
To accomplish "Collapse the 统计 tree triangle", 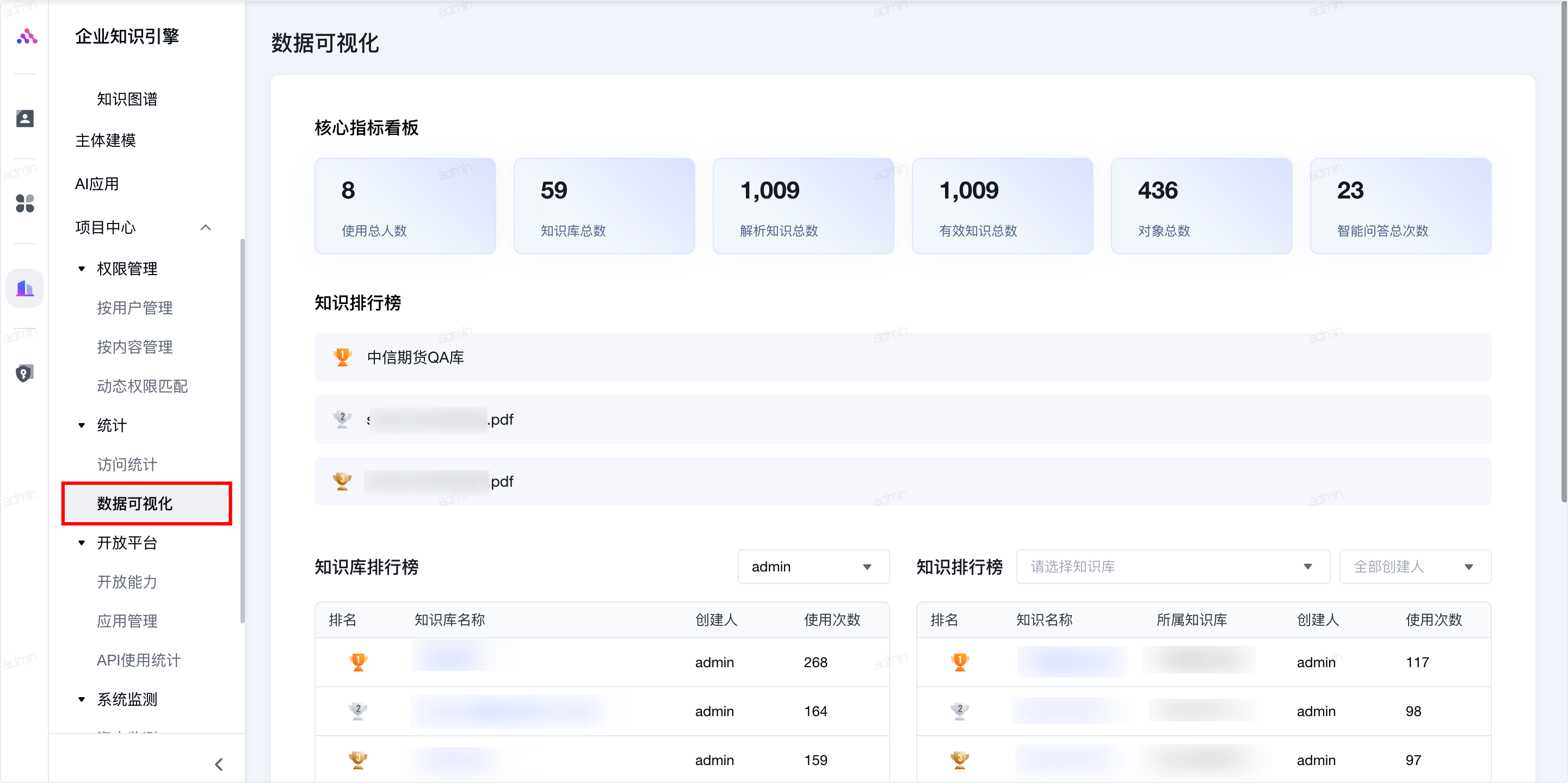I will point(82,425).
